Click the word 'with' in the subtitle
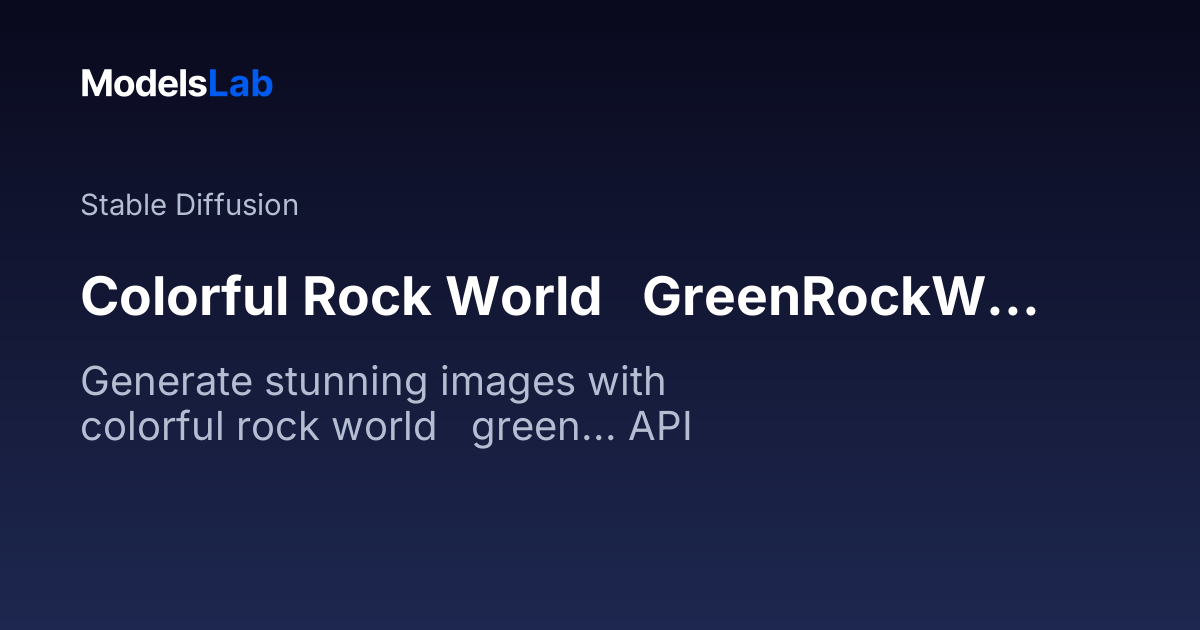This screenshot has height=630, width=1200. [x=626, y=382]
